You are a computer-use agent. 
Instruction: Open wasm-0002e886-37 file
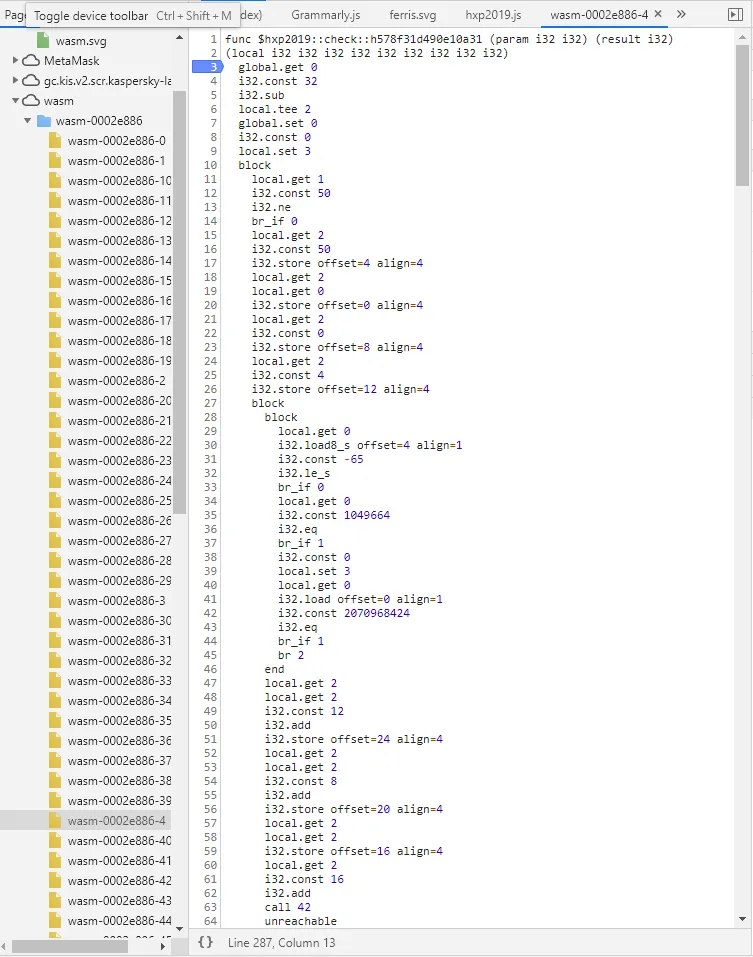pyautogui.click(x=120, y=760)
